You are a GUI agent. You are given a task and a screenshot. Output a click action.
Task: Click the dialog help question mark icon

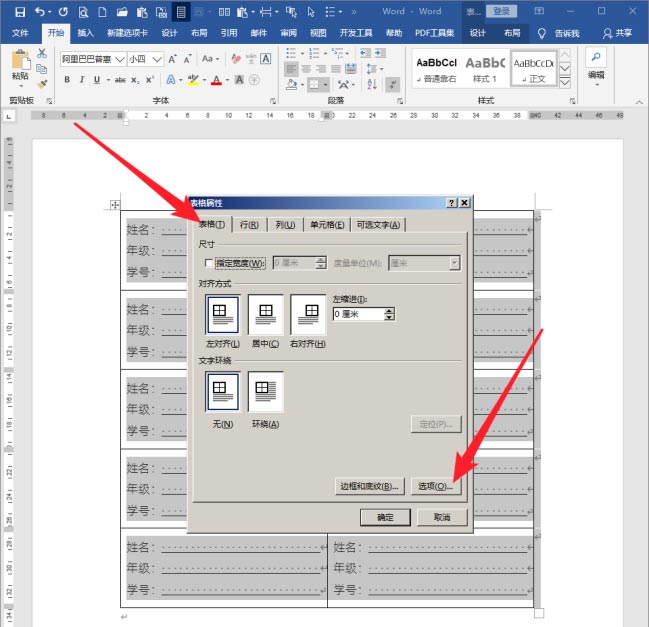point(451,203)
